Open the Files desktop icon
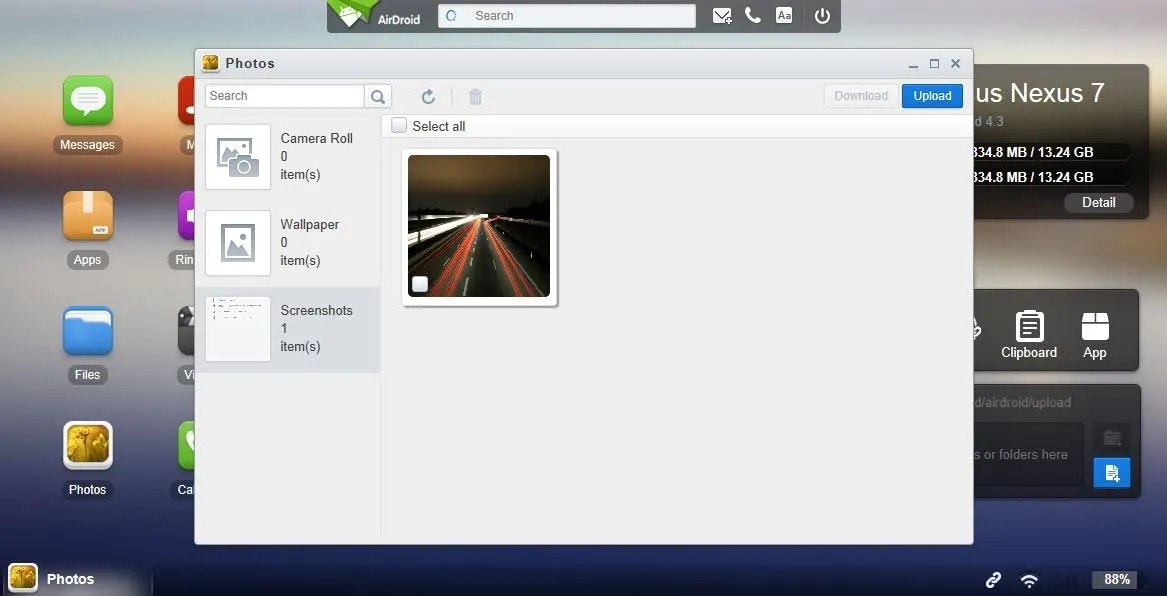The height and width of the screenshot is (596, 1167). pyautogui.click(x=88, y=331)
